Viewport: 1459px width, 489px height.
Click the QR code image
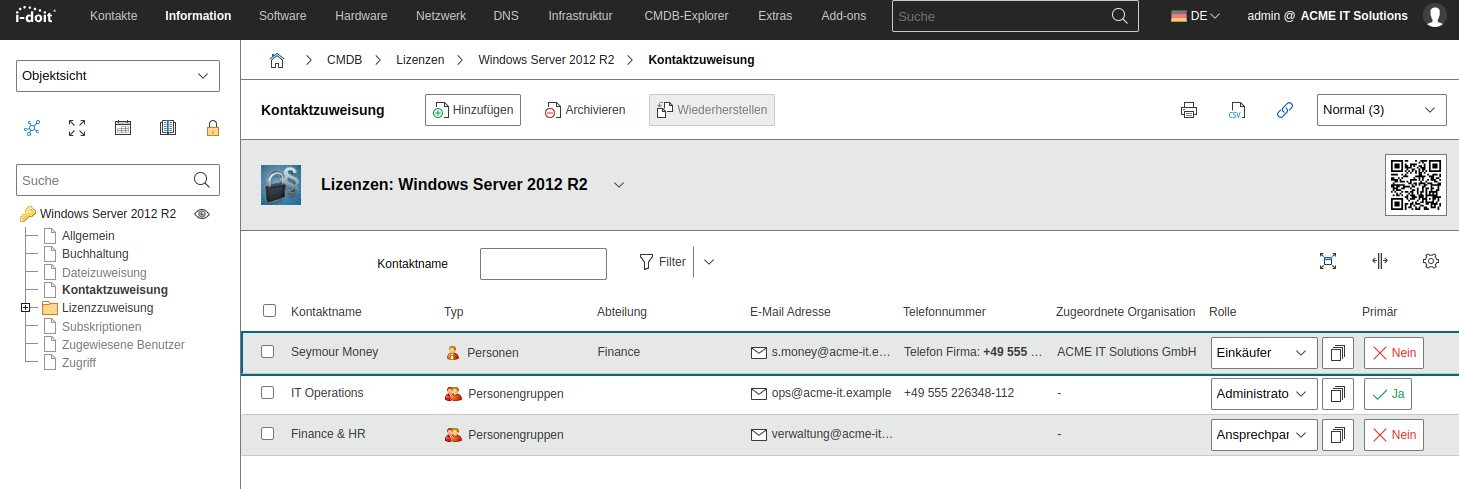[x=1415, y=185]
